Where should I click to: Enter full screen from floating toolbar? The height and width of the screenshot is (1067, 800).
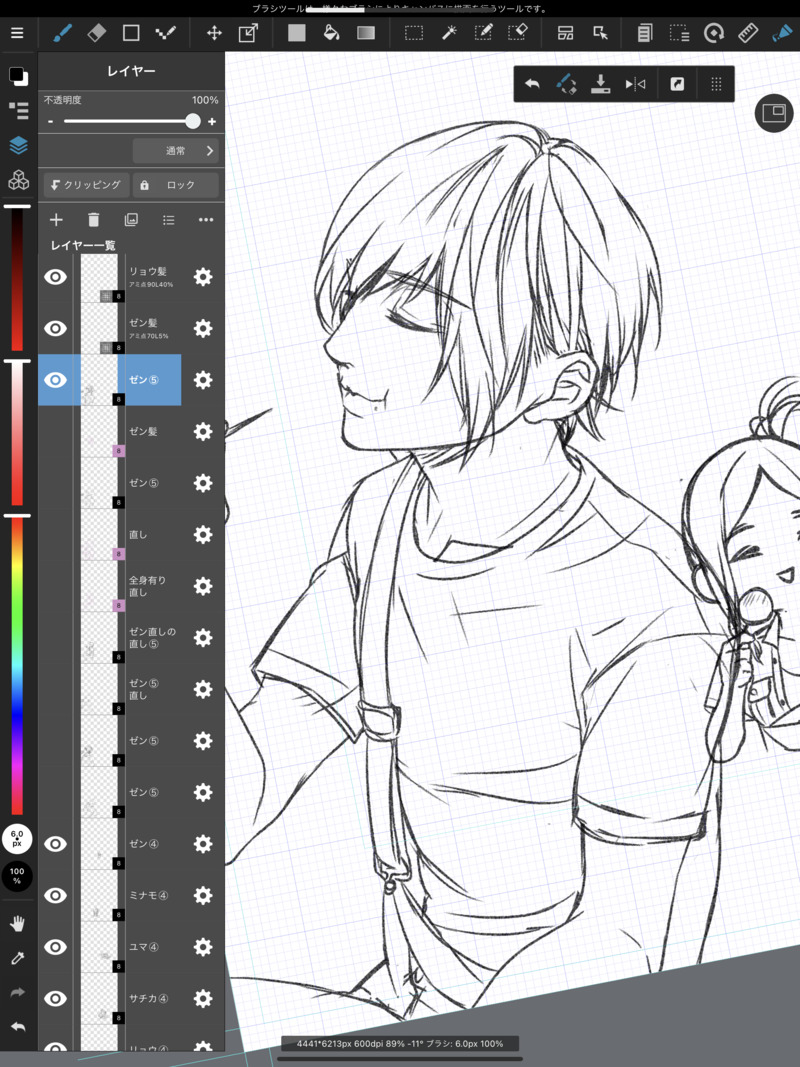pos(677,84)
